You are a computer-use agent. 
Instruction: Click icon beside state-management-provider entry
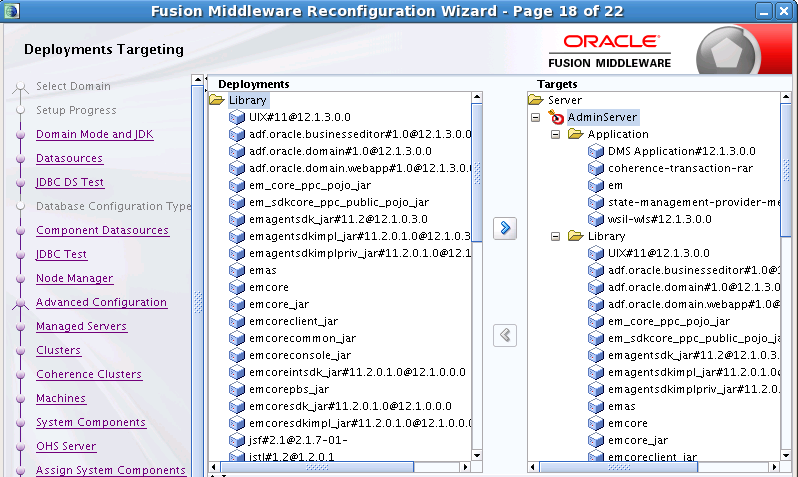coord(595,202)
